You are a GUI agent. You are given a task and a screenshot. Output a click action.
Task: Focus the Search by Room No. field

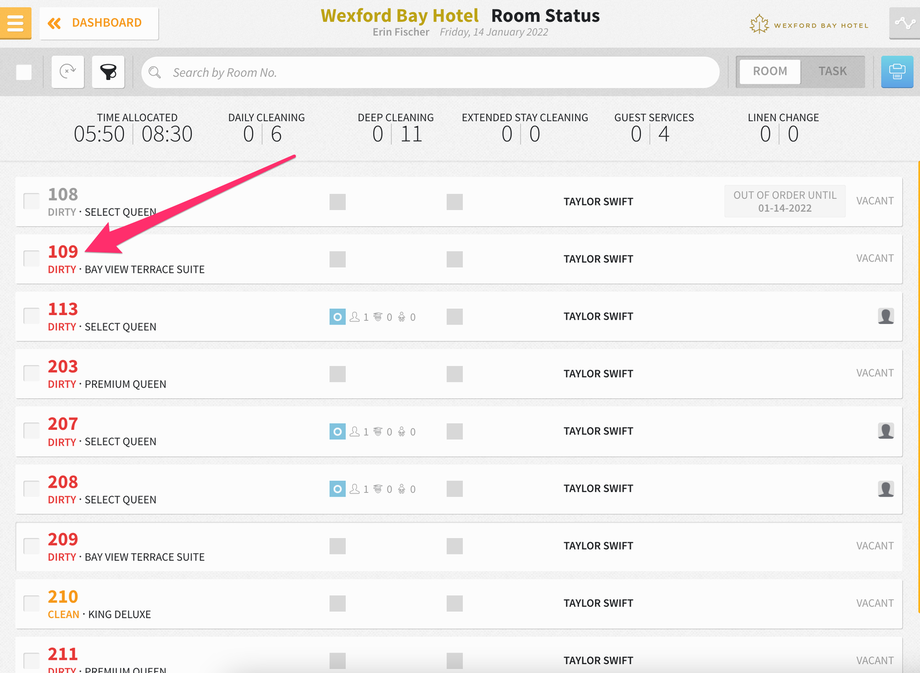point(431,72)
